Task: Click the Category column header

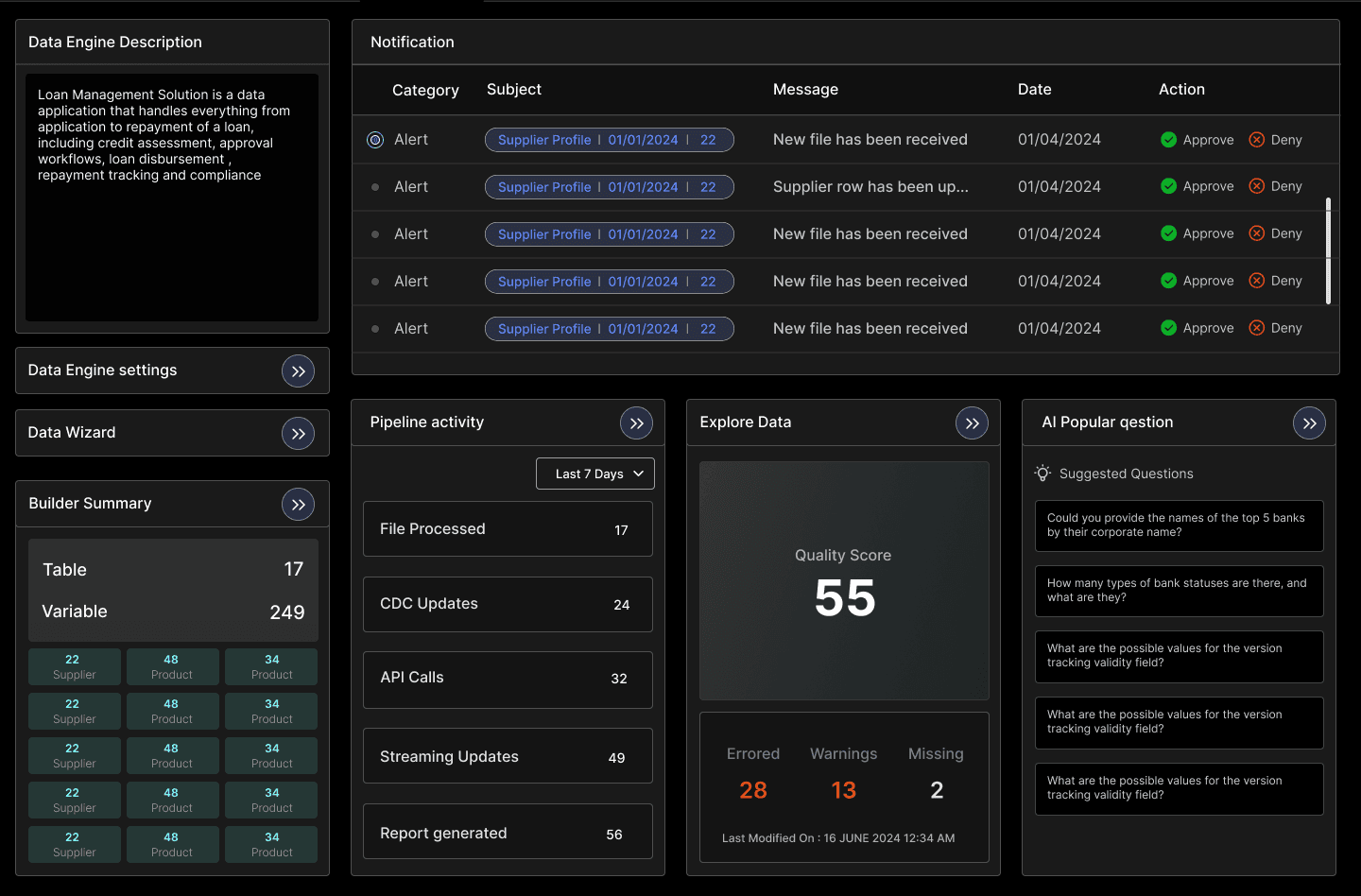Action: pos(425,90)
